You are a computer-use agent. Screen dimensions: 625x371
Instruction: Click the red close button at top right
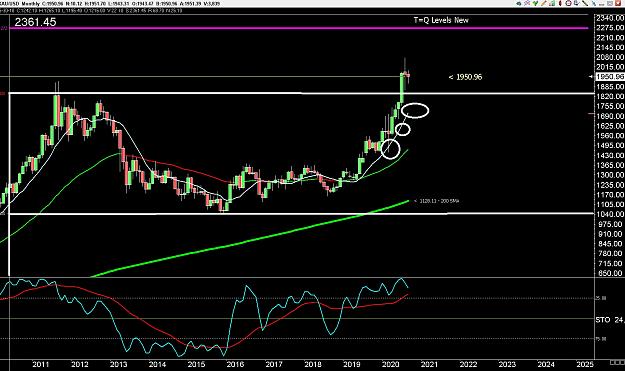618,3
